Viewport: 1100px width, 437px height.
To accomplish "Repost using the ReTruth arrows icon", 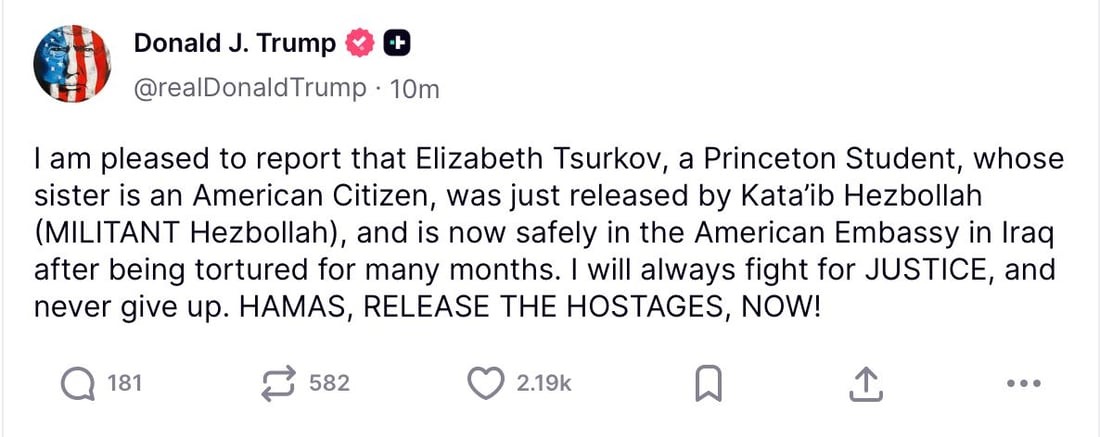I will (279, 383).
